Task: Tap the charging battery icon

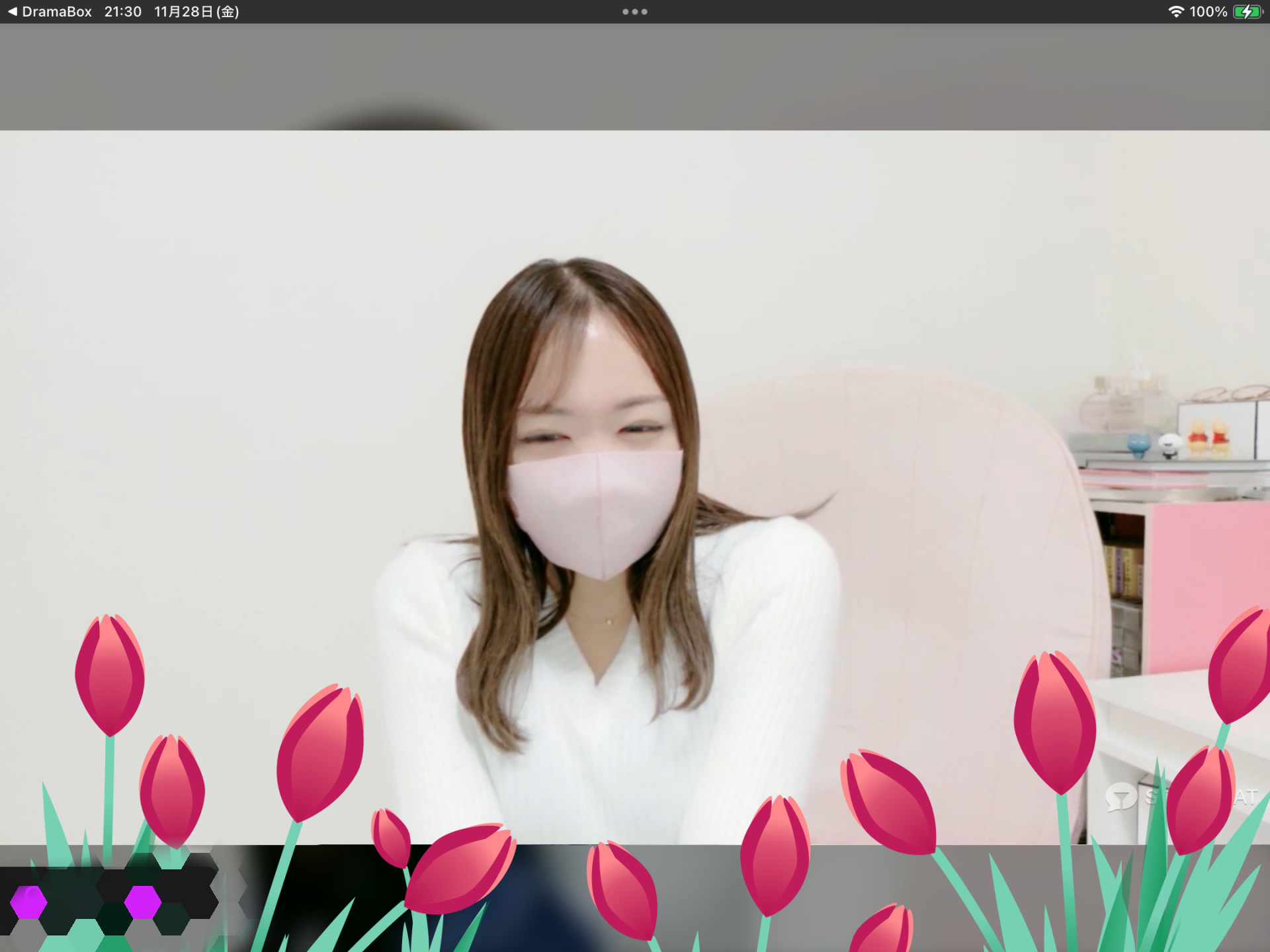Action: 1247,12
